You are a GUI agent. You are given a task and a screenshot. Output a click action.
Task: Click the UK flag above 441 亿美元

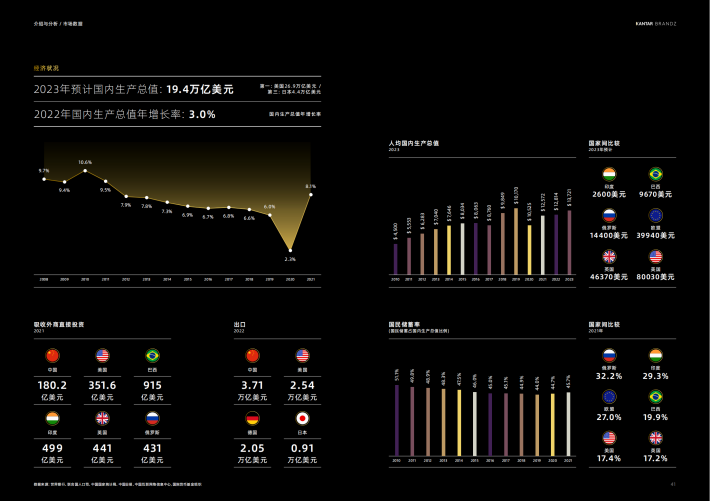click(x=102, y=418)
